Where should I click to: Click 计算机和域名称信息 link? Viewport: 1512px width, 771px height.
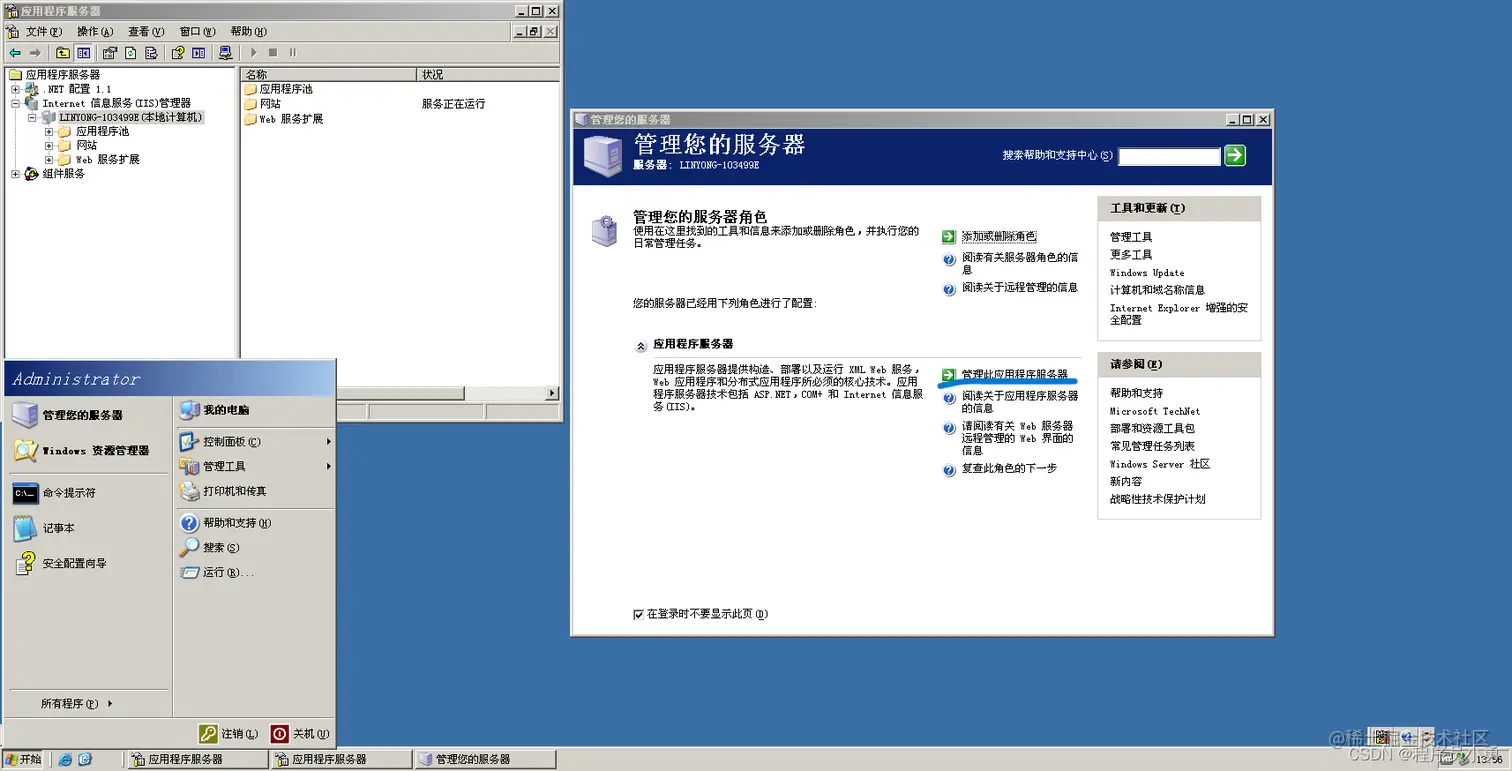click(x=1157, y=290)
